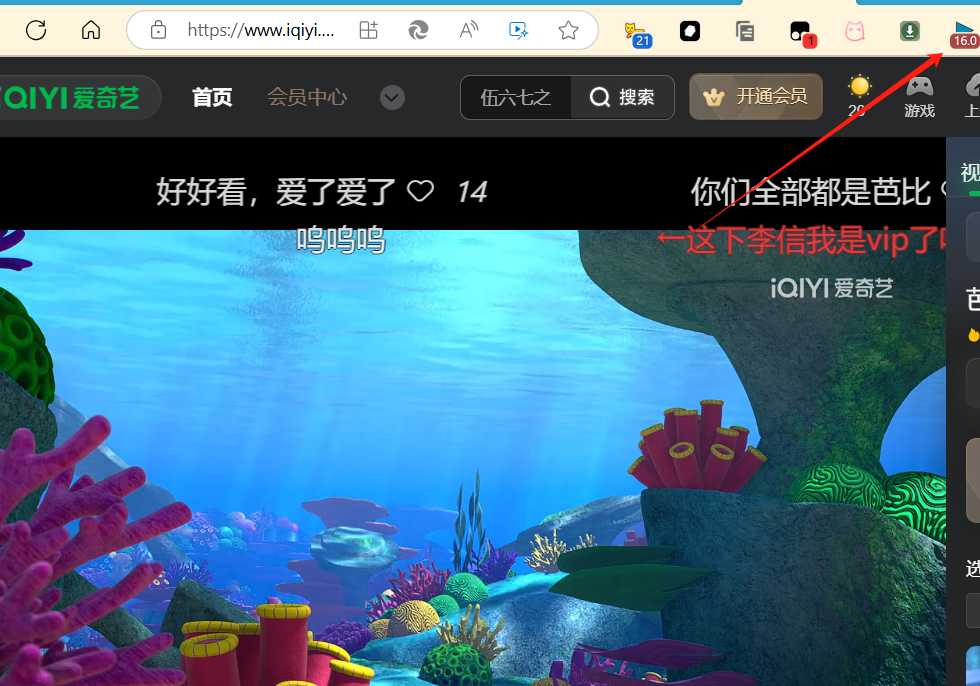Click the iqiyi URL address field
Viewport: 980px width, 686px height.
pyautogui.click(x=261, y=30)
